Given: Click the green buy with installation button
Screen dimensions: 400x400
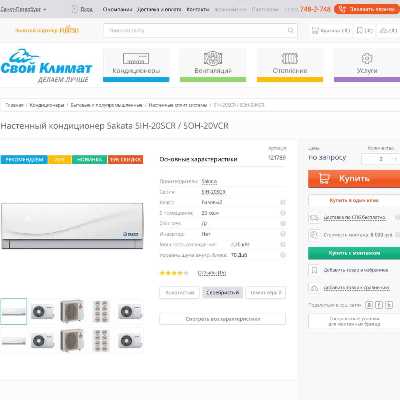Looking at the screenshot, I should pos(354,253).
